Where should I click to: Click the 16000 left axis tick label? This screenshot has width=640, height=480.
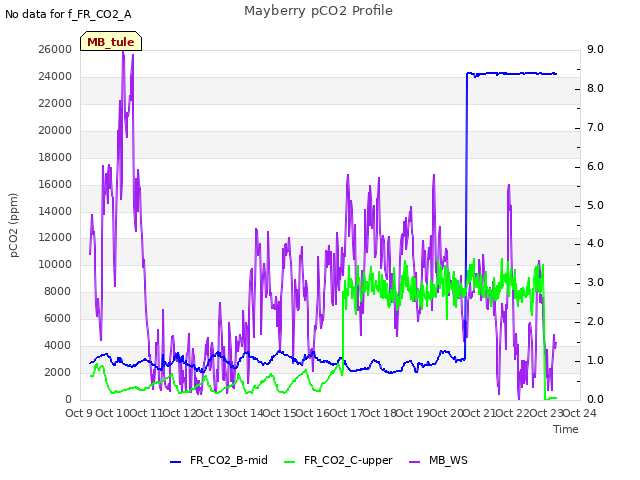55,184
